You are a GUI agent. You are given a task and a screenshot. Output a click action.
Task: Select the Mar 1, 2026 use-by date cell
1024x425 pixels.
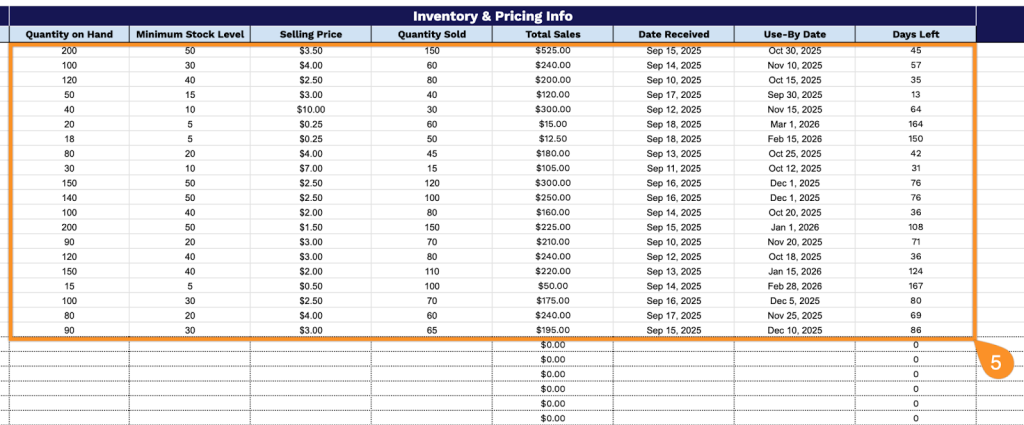795,124
